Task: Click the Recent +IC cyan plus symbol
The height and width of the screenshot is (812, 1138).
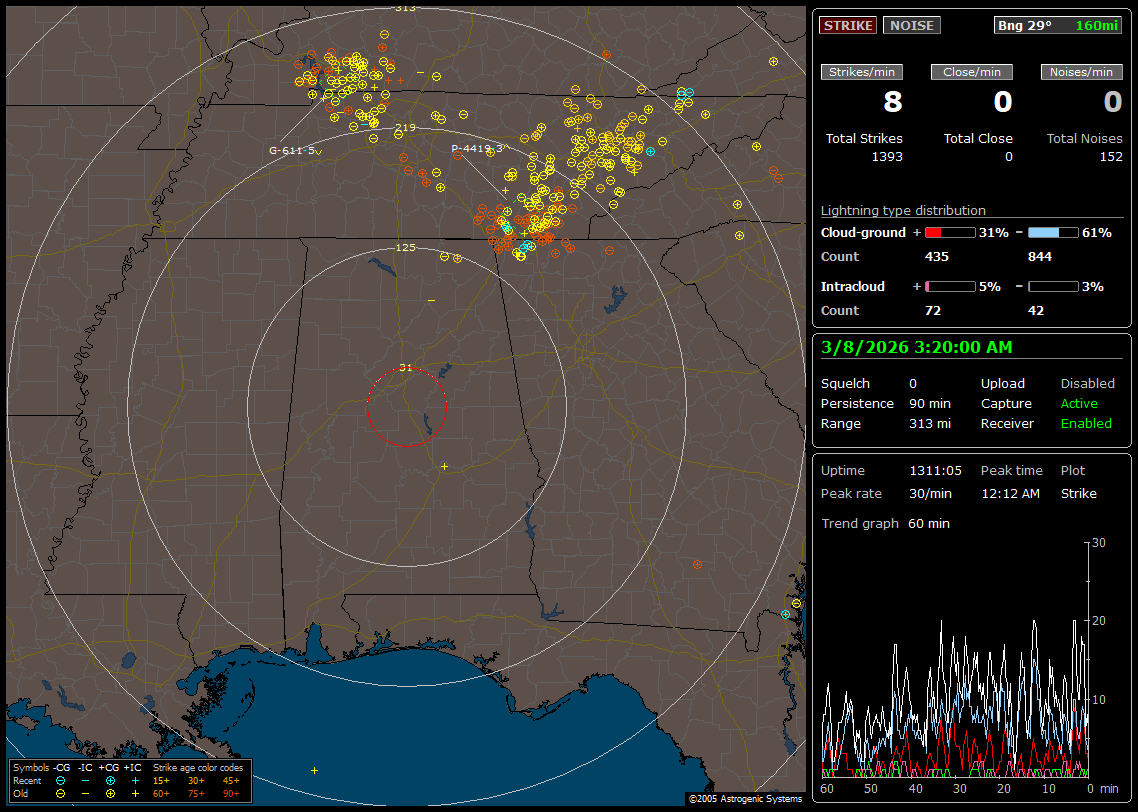Action: coord(135,780)
